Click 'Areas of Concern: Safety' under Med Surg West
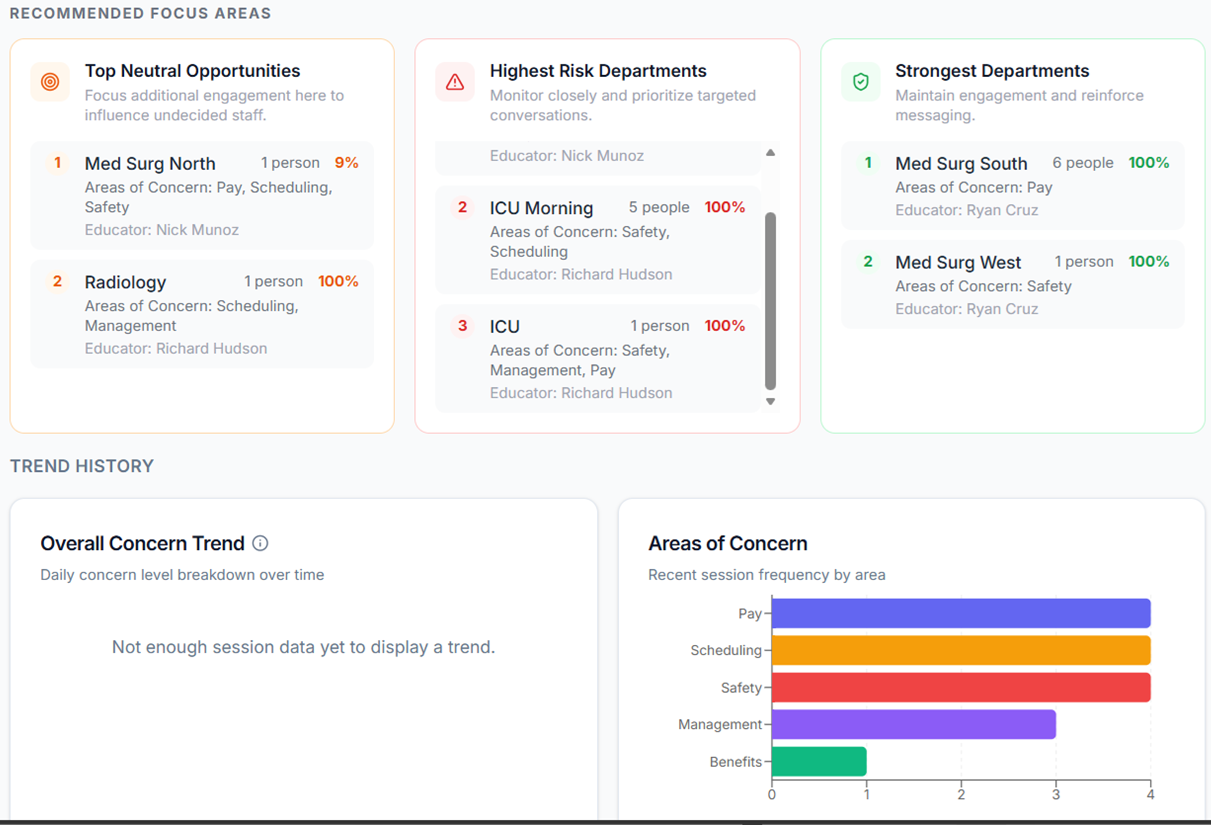The image size is (1211, 825). coord(983,286)
